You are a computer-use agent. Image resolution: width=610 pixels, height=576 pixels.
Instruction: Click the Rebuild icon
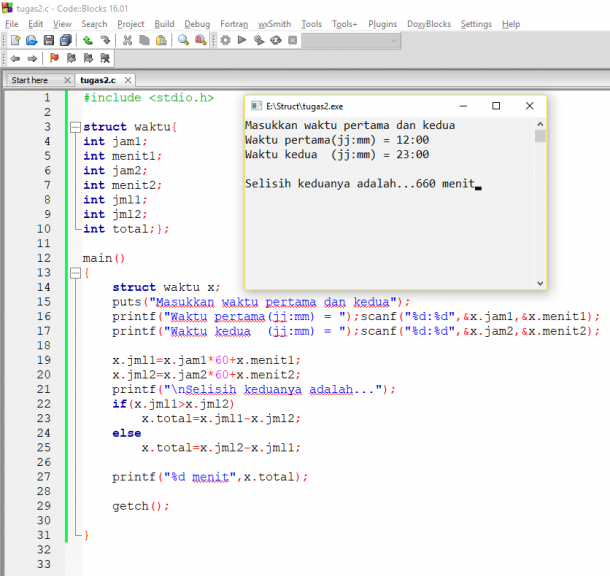click(276, 40)
